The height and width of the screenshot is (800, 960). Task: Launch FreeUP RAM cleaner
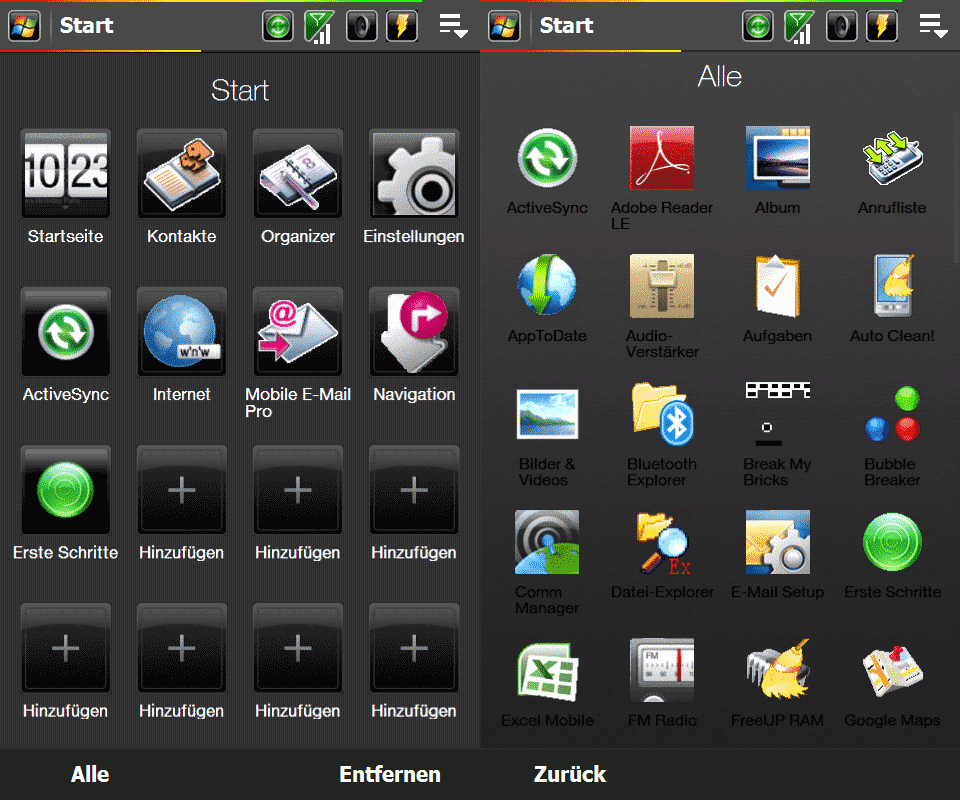point(778,670)
